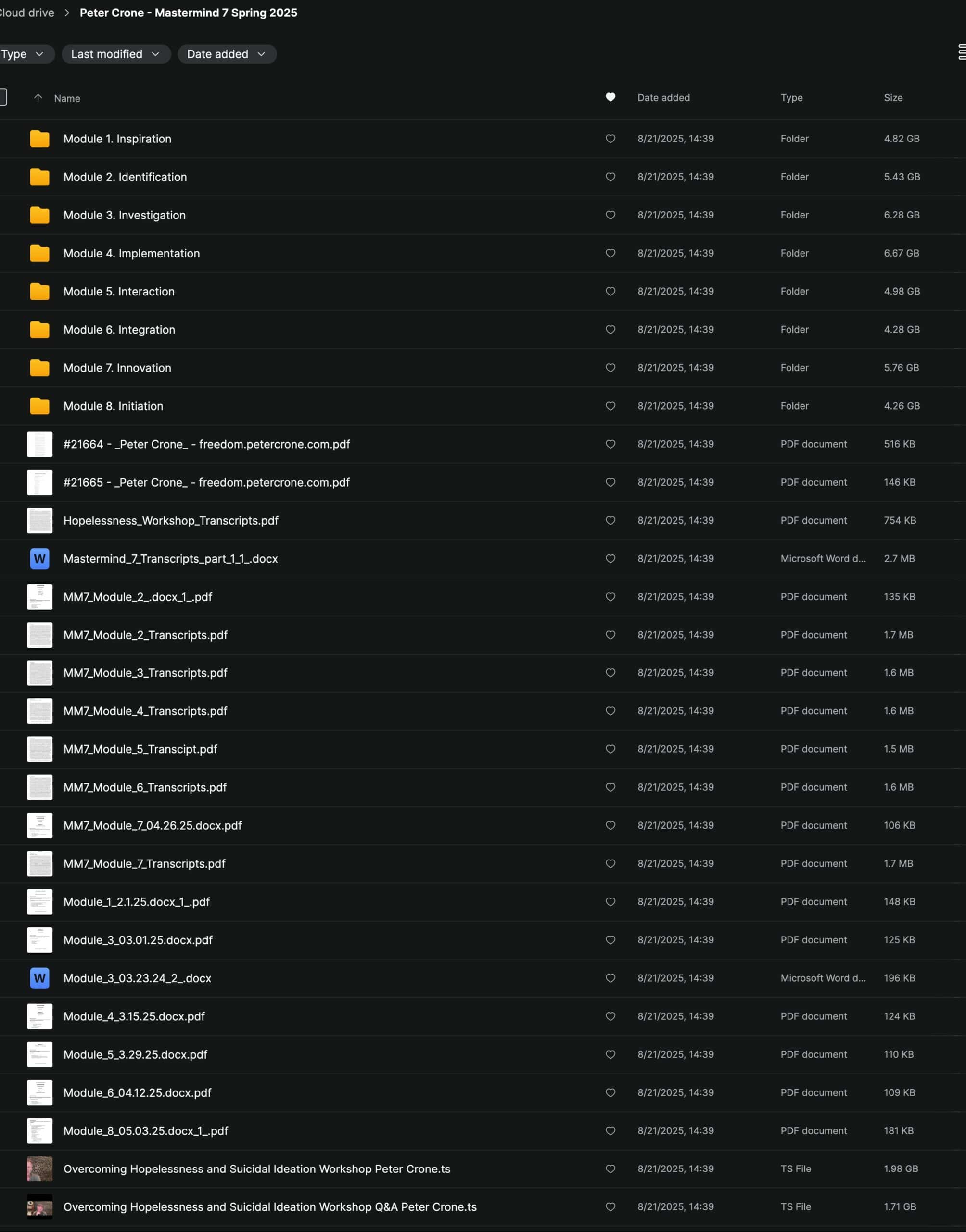This screenshot has height=1232, width=966.
Task: Click the sort arrow next to Name
Action: pyautogui.click(x=38, y=98)
